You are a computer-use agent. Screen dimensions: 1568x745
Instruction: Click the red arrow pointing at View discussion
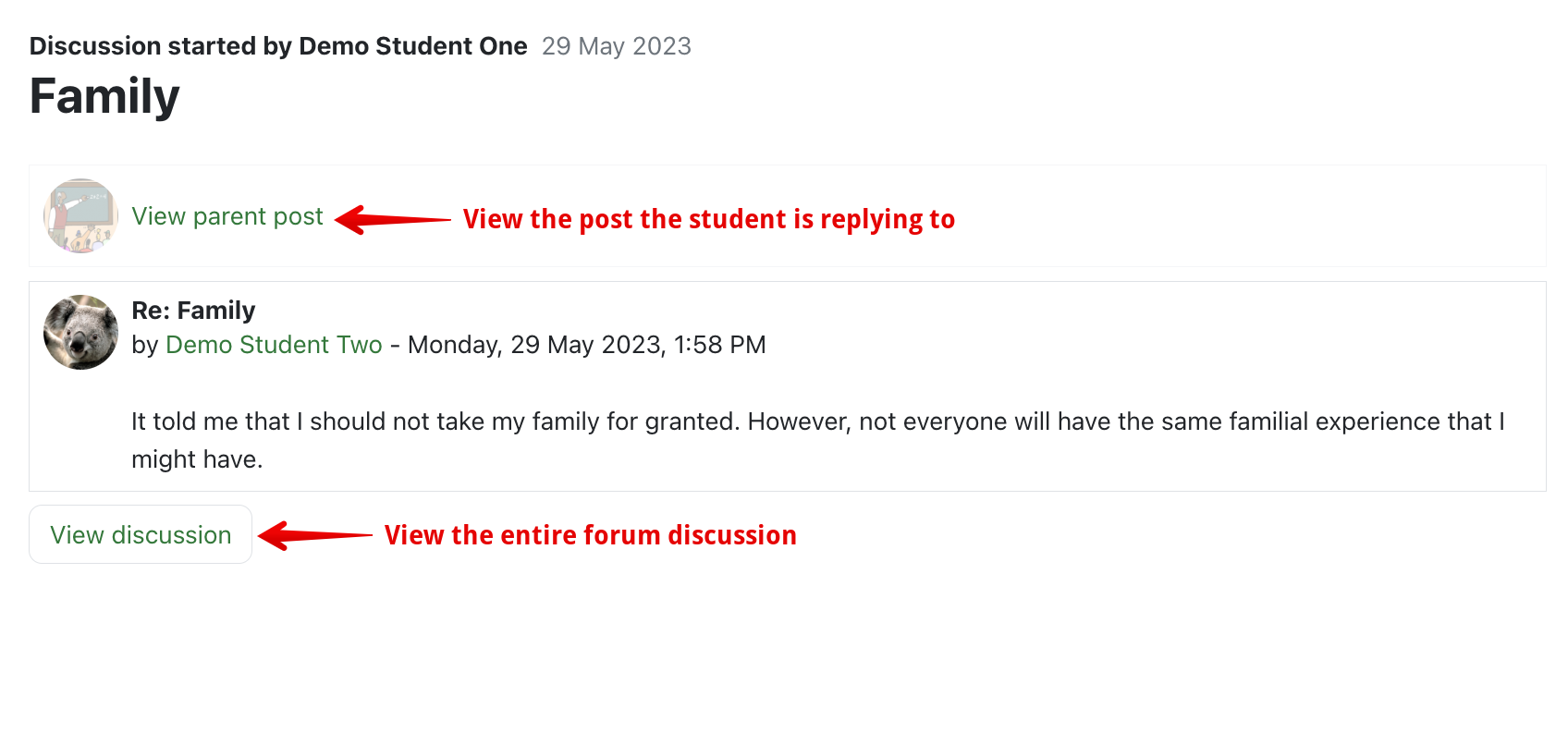click(x=315, y=535)
